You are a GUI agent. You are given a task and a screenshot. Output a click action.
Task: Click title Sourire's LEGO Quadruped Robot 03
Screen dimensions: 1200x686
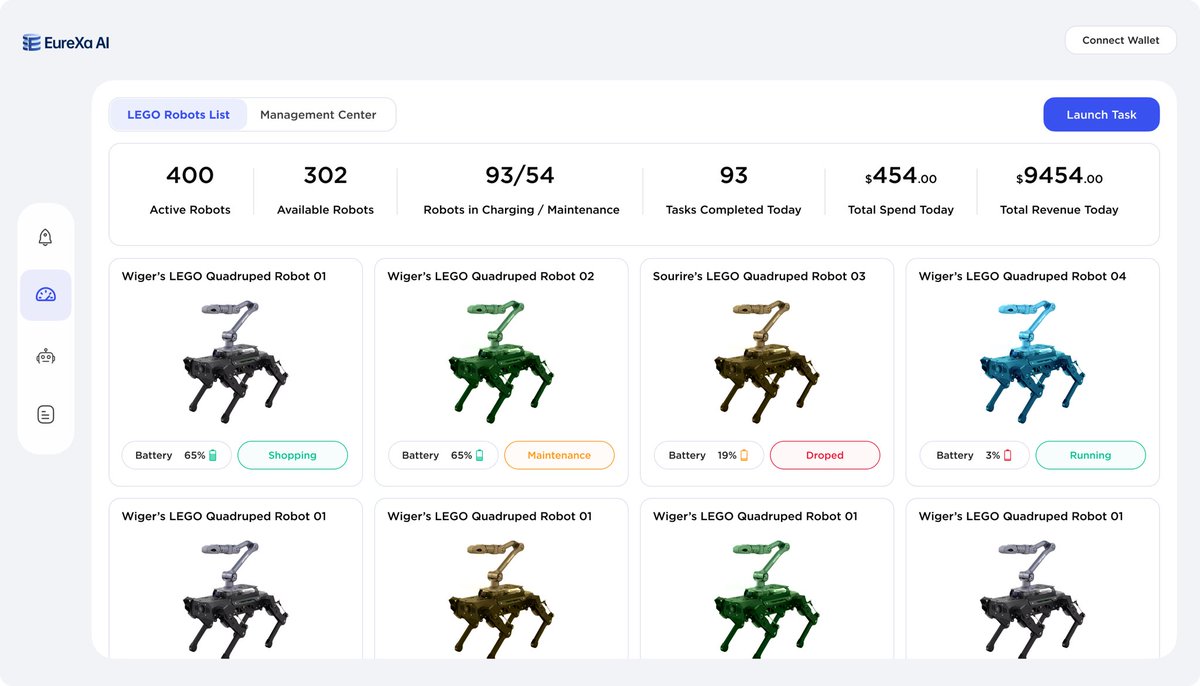tap(759, 276)
